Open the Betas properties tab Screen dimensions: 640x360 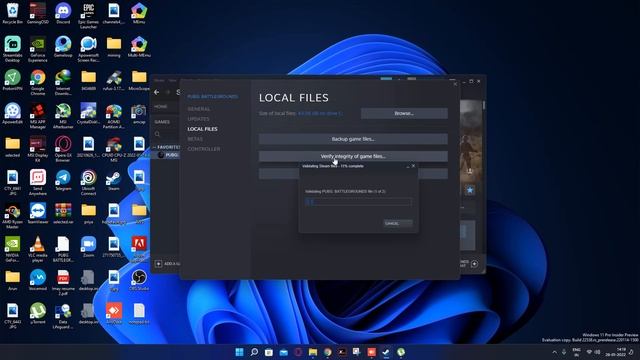[195, 139]
